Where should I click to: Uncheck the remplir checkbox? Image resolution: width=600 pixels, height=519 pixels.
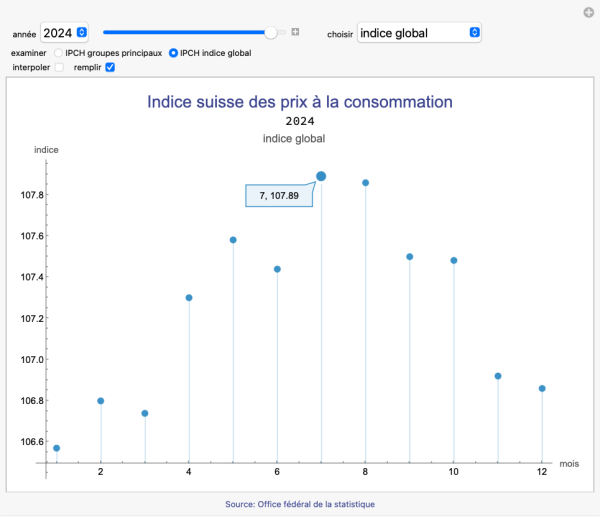tap(110, 67)
